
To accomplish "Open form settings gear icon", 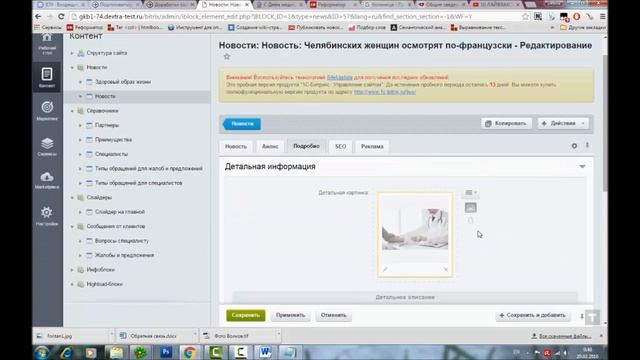I will click(574, 146).
